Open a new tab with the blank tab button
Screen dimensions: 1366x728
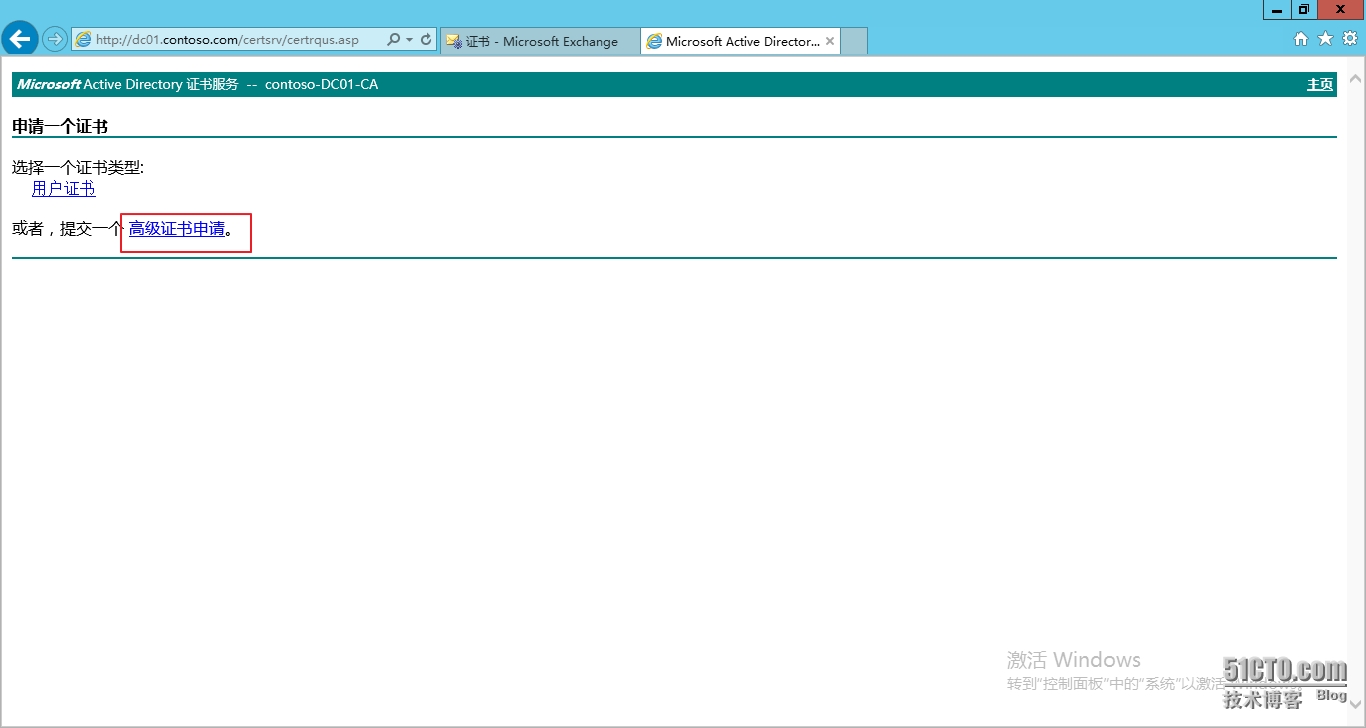coord(854,41)
